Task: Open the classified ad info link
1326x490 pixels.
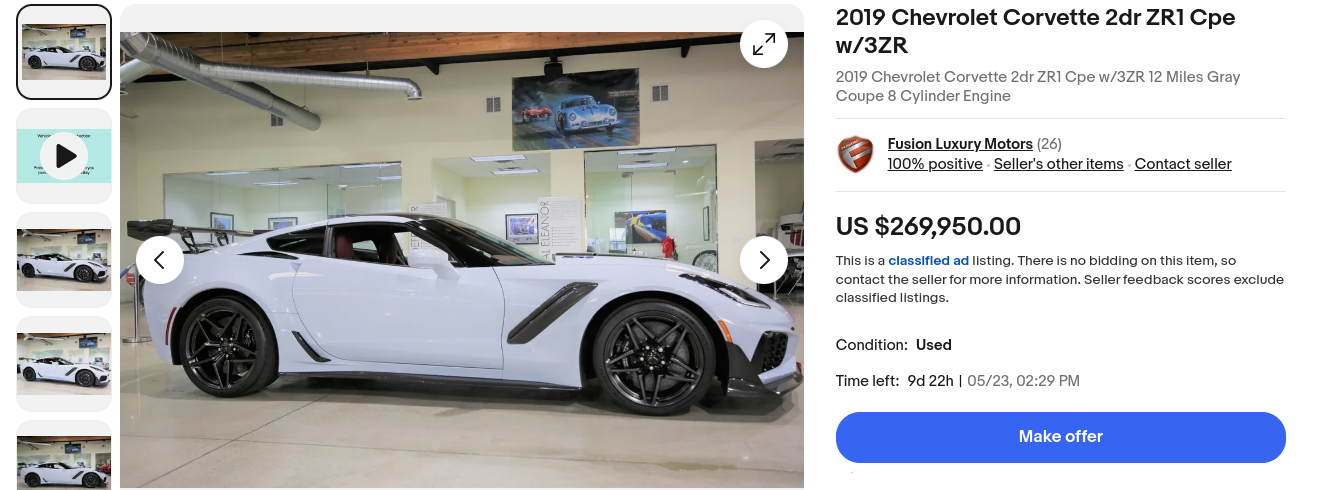Action: click(928, 260)
